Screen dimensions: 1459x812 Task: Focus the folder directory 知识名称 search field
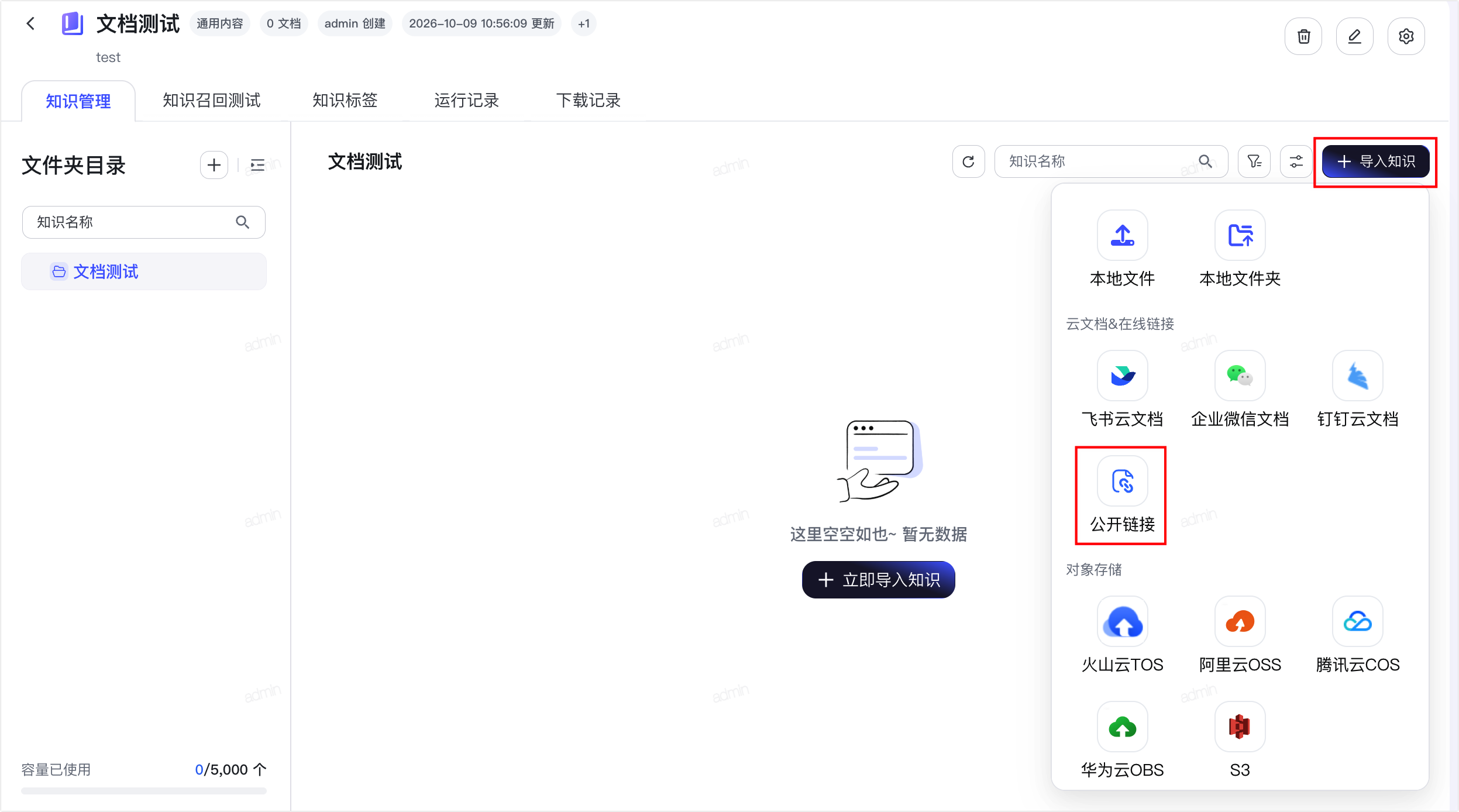click(144, 222)
